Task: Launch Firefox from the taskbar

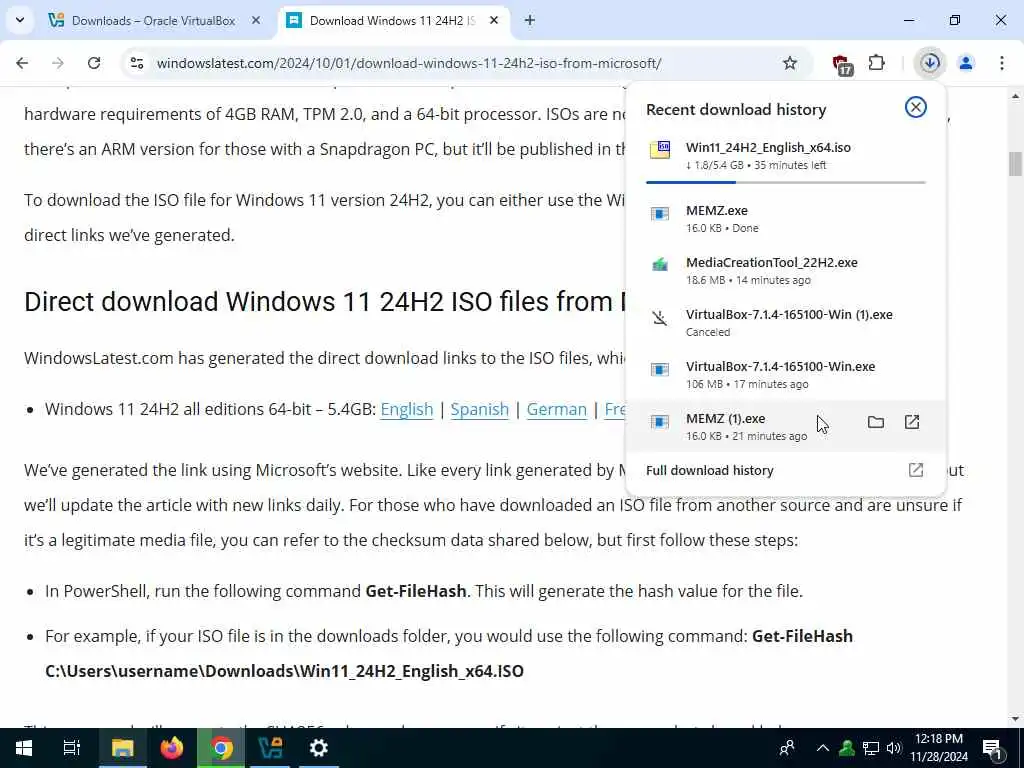Action: coord(172,748)
